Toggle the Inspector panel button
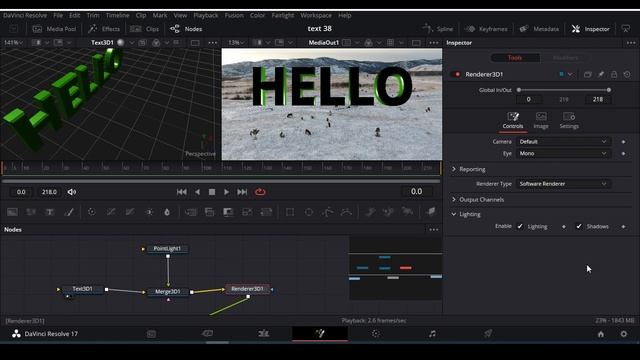The image size is (640, 360). click(591, 29)
